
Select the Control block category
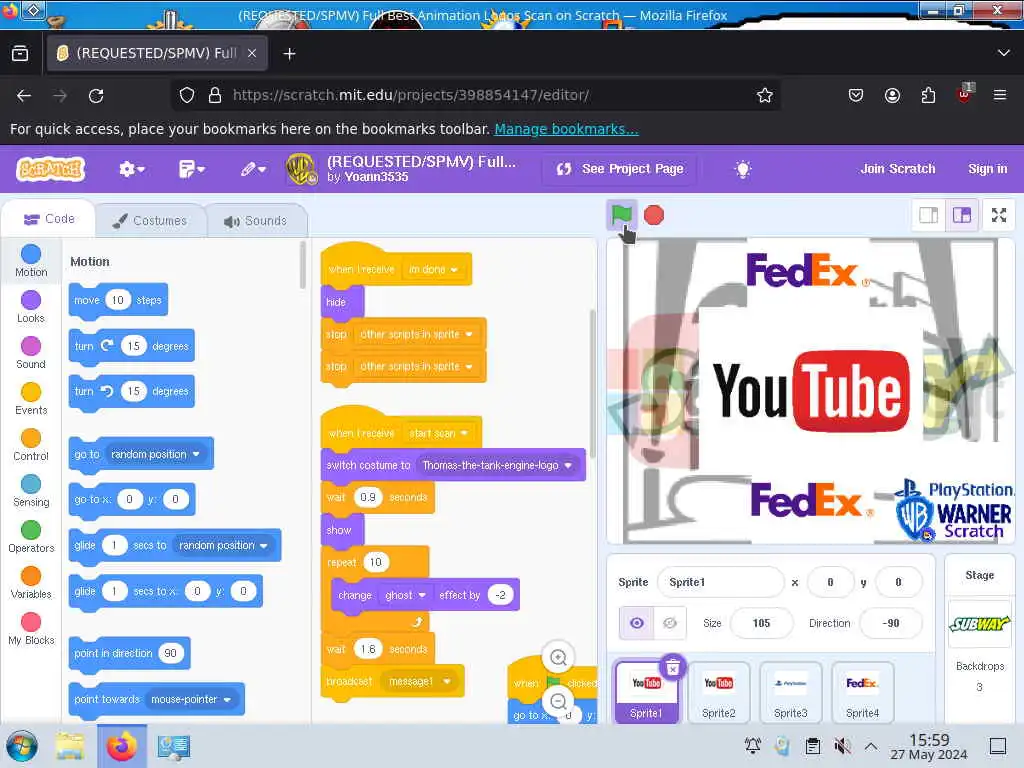31,445
